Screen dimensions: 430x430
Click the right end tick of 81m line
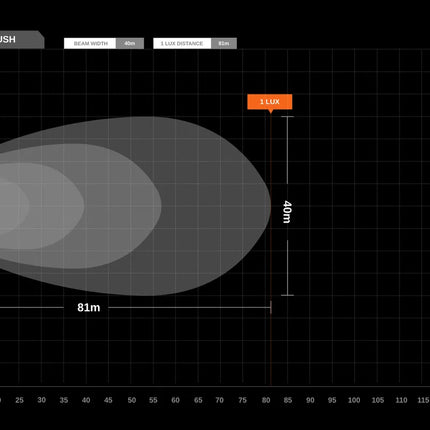pyautogui.click(x=271, y=307)
